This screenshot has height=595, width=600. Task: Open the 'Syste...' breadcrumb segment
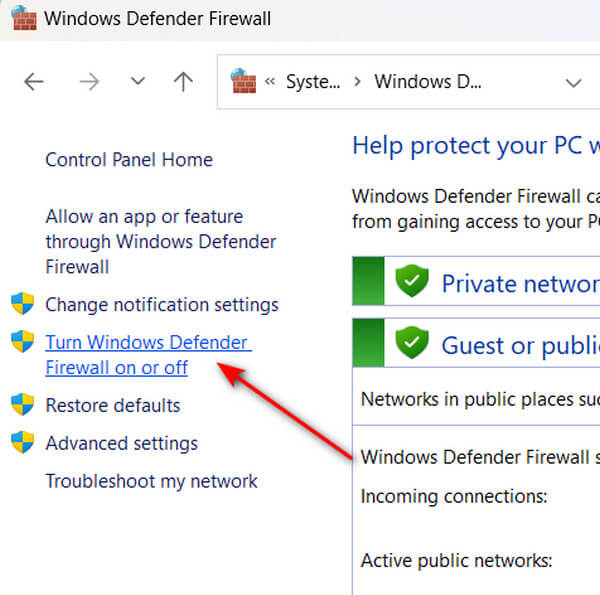click(313, 82)
